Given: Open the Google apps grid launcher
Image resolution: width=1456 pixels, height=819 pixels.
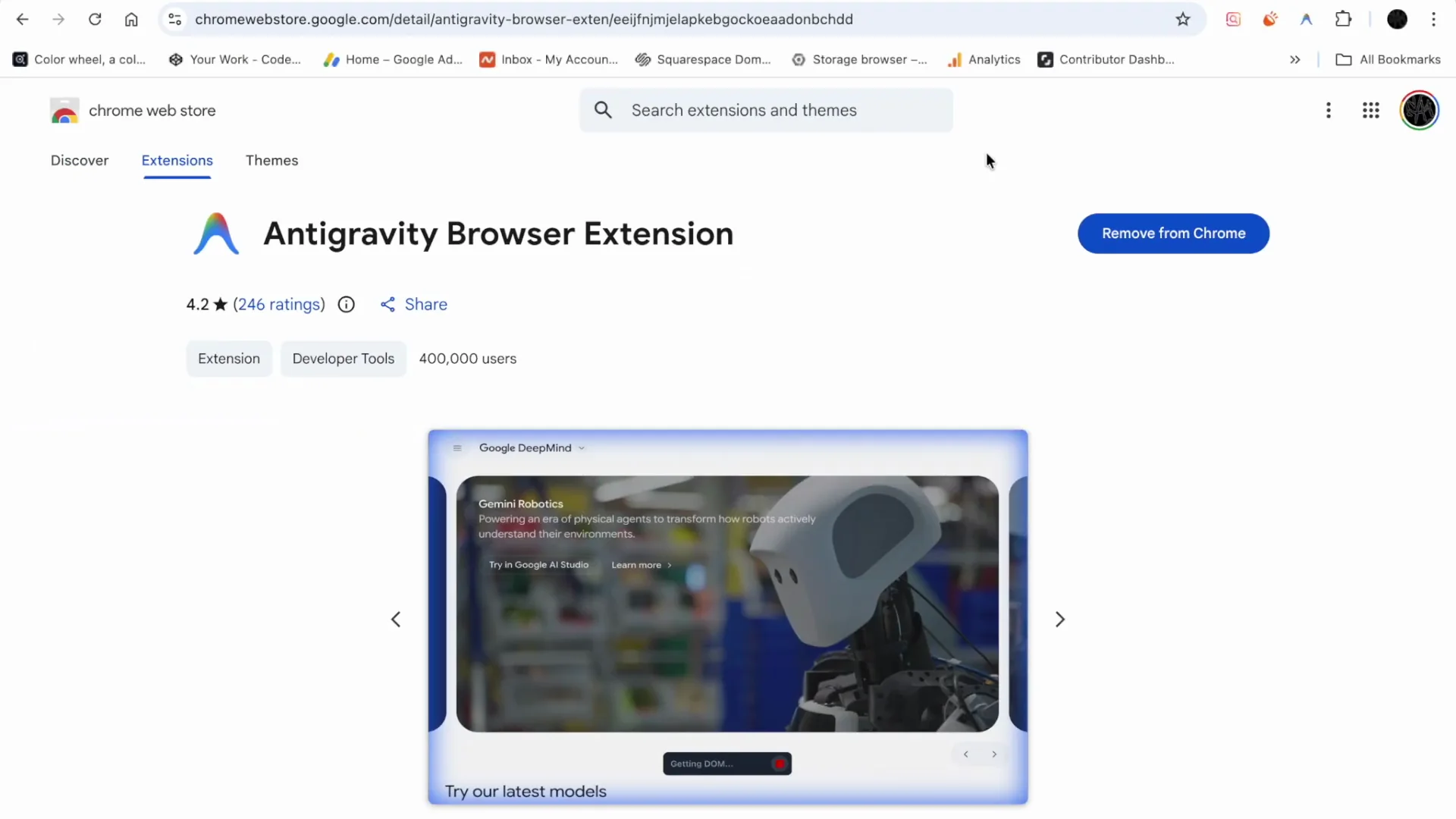Looking at the screenshot, I should click(x=1371, y=111).
